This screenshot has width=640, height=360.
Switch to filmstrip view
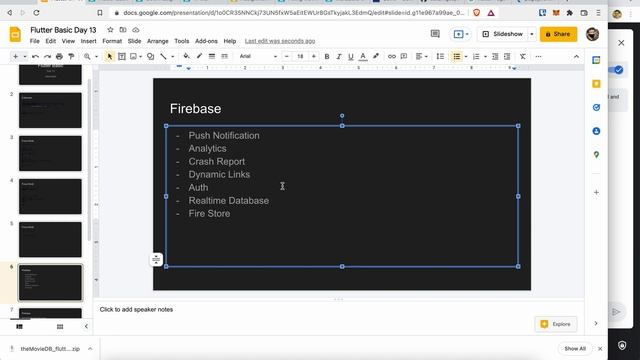19,327
